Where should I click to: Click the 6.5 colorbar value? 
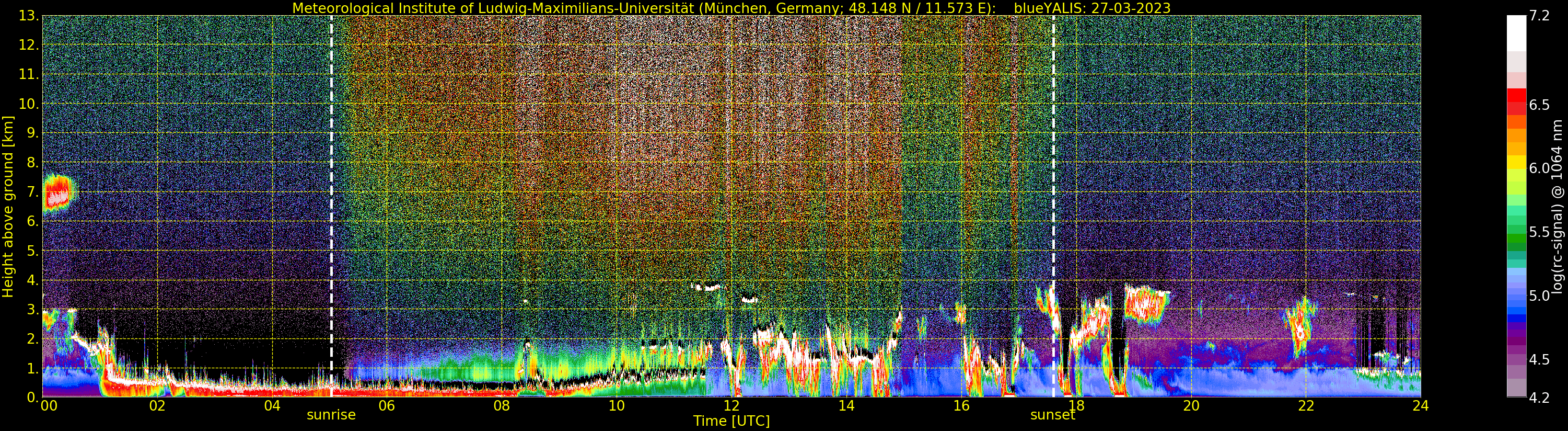(1539, 105)
